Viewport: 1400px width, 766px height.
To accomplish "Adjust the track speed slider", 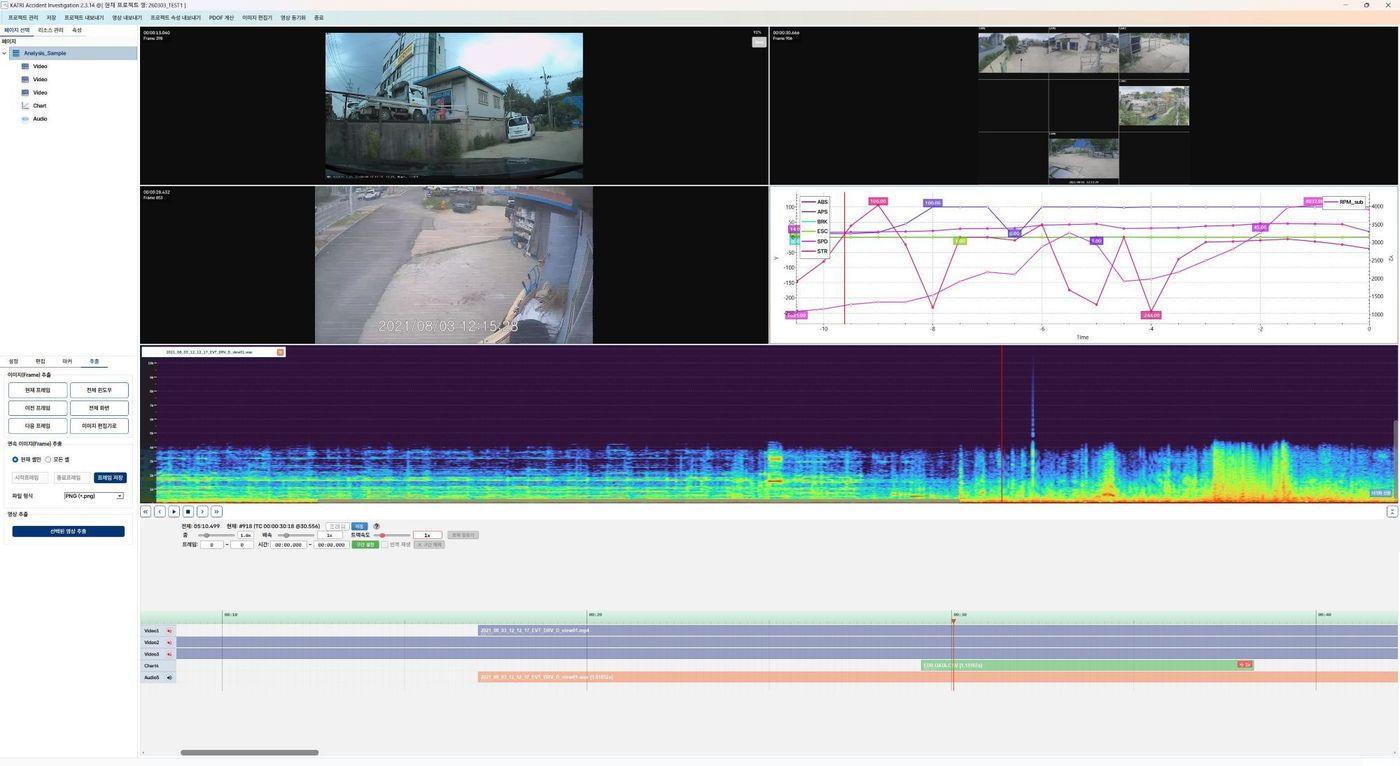I will coord(382,535).
